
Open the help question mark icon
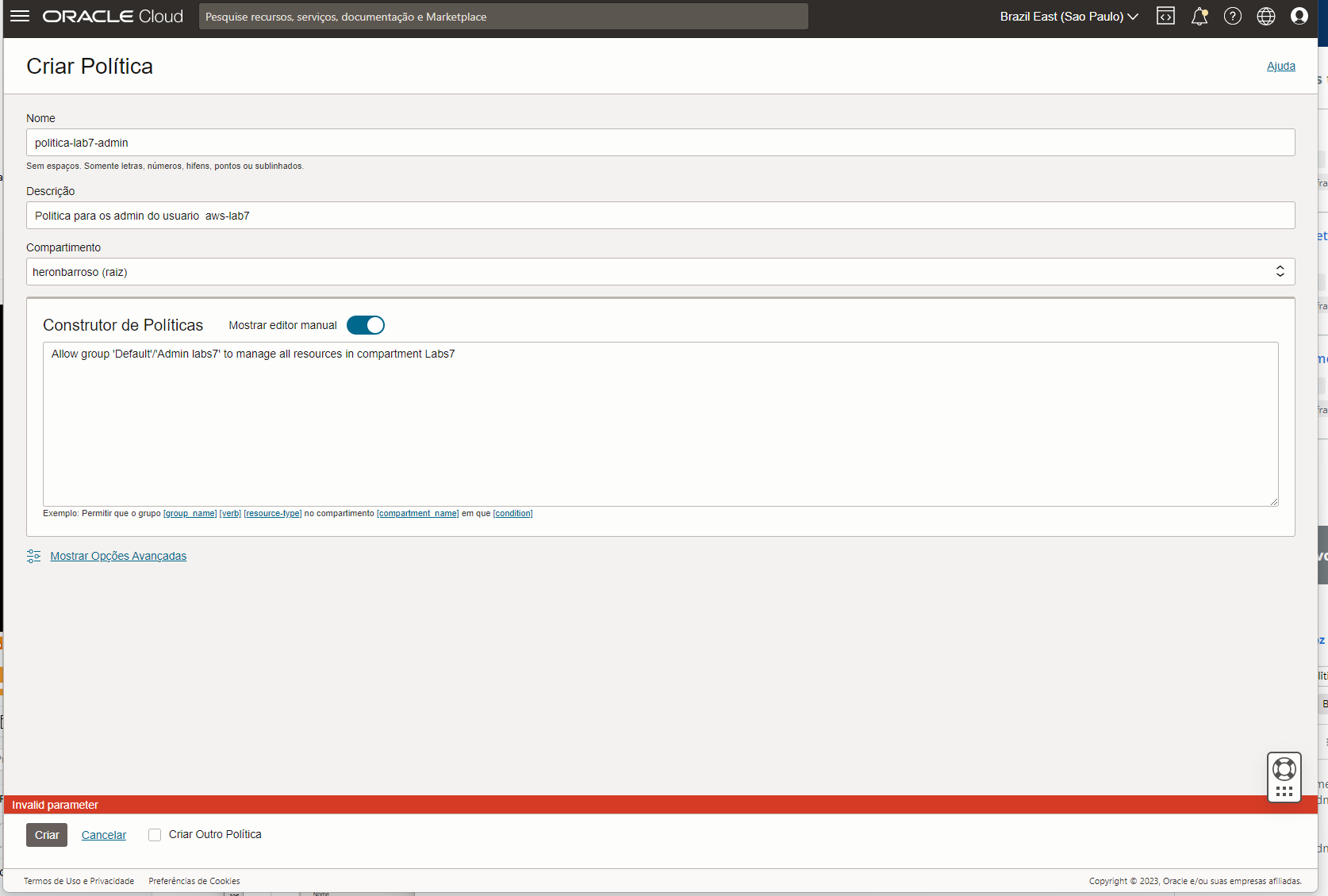point(1233,16)
